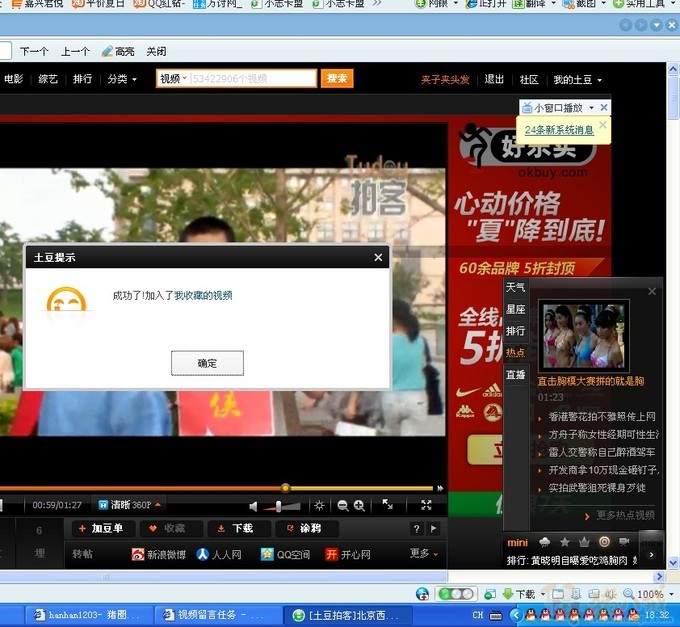Click the zoom out magnifier icon
Image resolution: width=680 pixels, height=627 pixels.
(343, 506)
